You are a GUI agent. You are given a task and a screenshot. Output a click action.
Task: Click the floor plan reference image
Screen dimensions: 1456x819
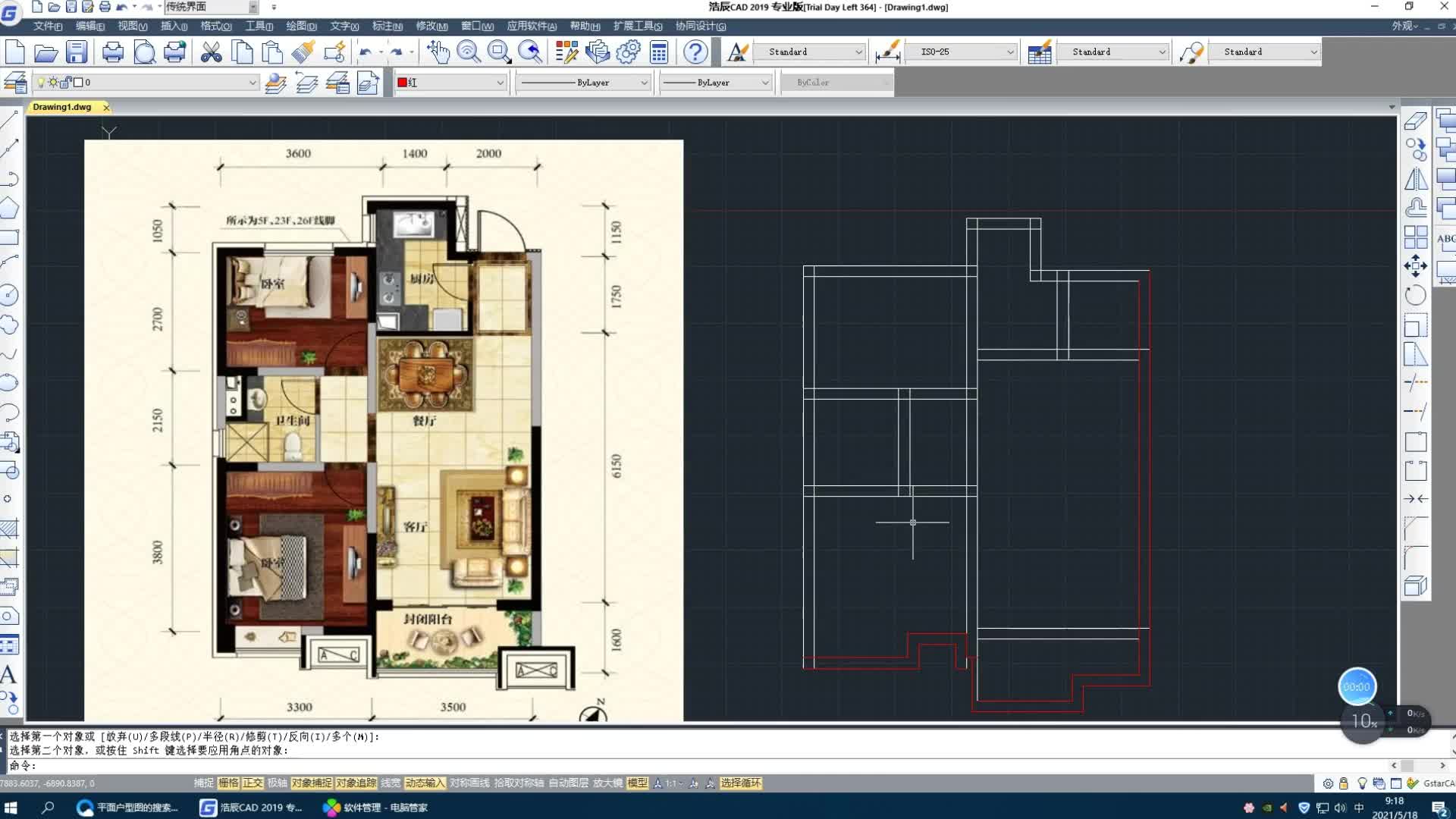tap(384, 430)
